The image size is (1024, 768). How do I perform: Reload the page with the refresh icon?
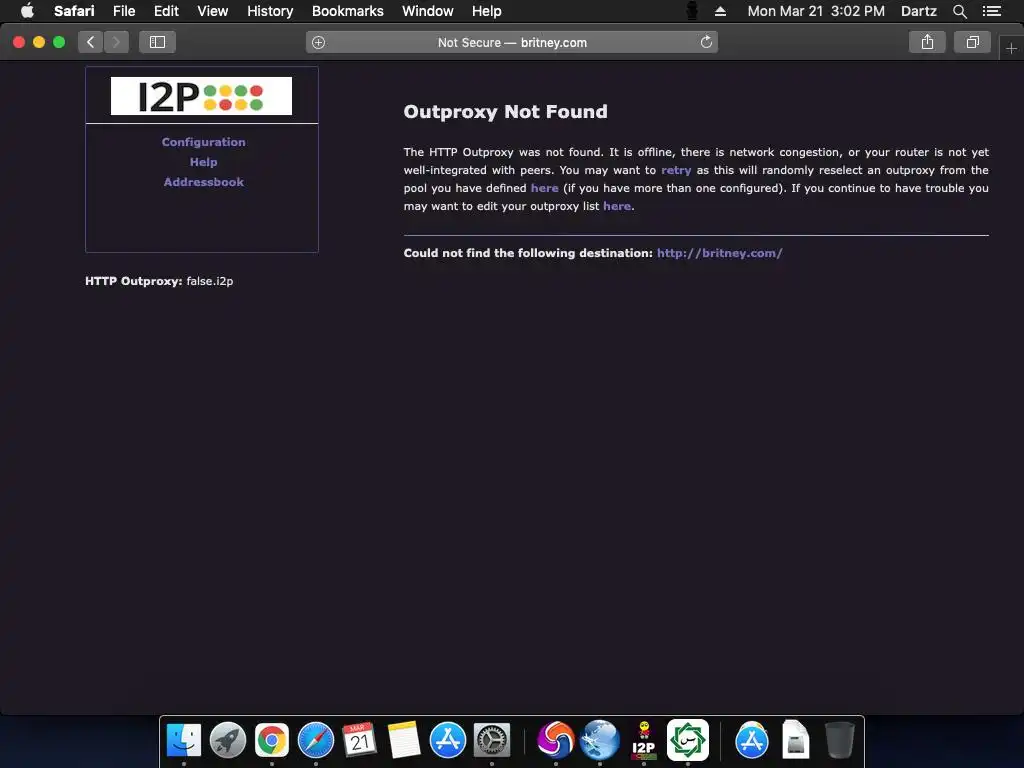point(706,42)
